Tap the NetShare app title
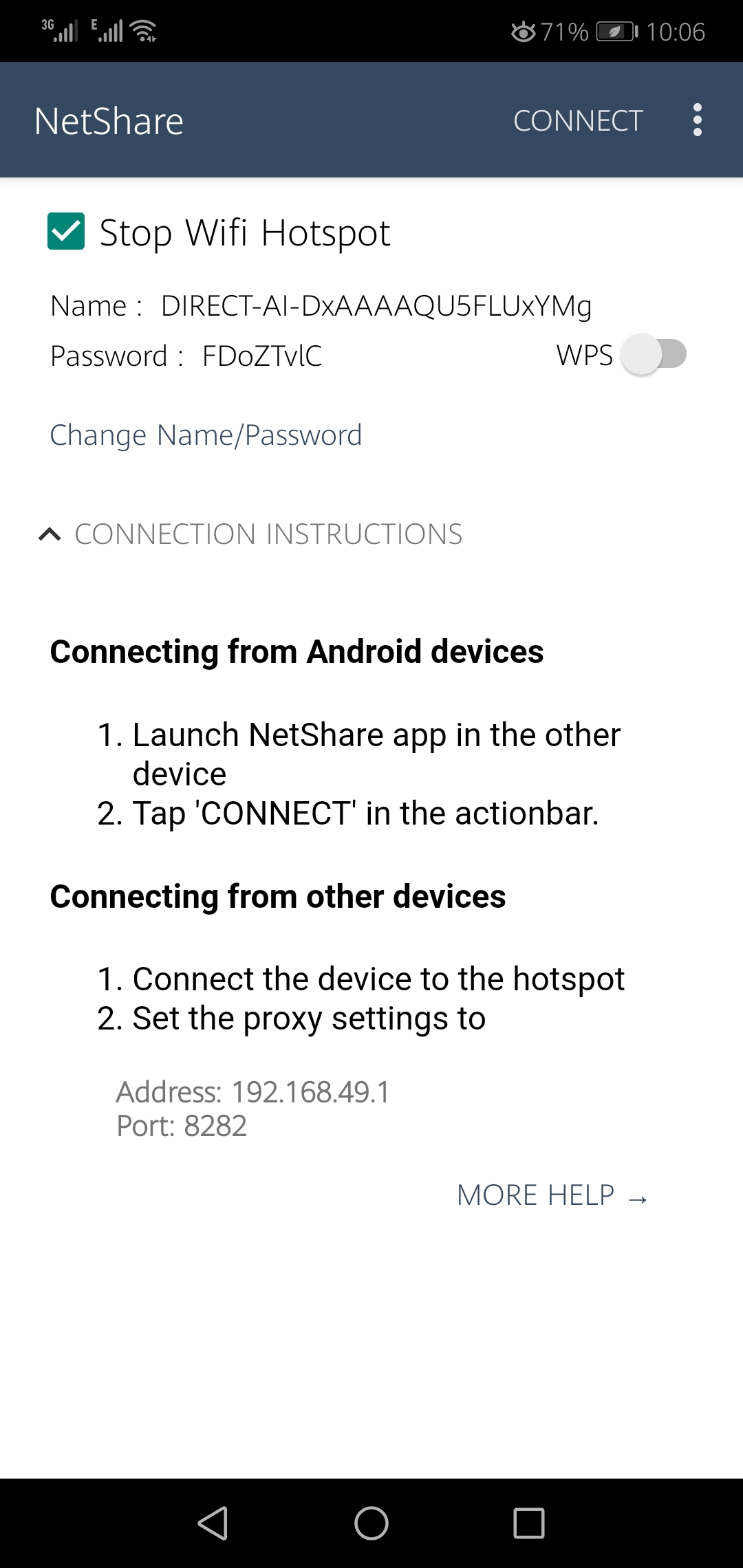Screen dimensions: 743x1568 coord(109,121)
